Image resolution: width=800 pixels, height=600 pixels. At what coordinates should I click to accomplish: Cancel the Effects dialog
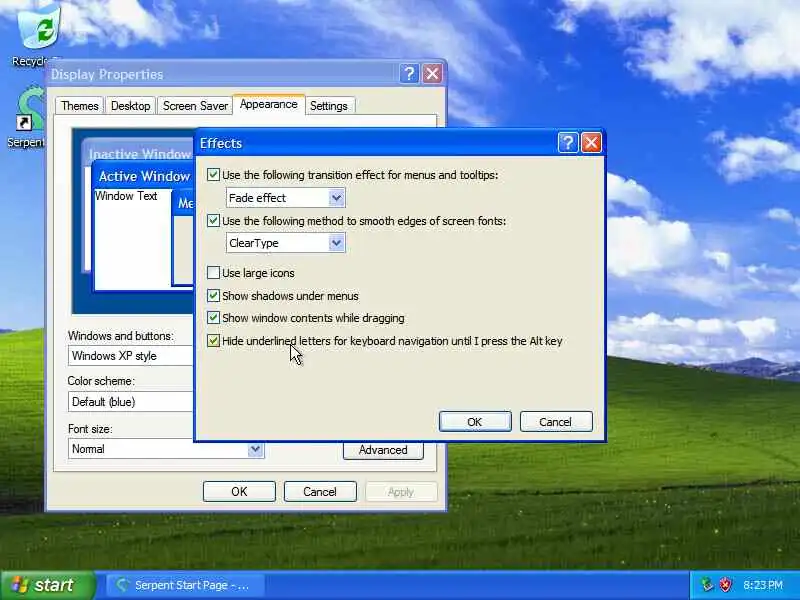(x=556, y=422)
